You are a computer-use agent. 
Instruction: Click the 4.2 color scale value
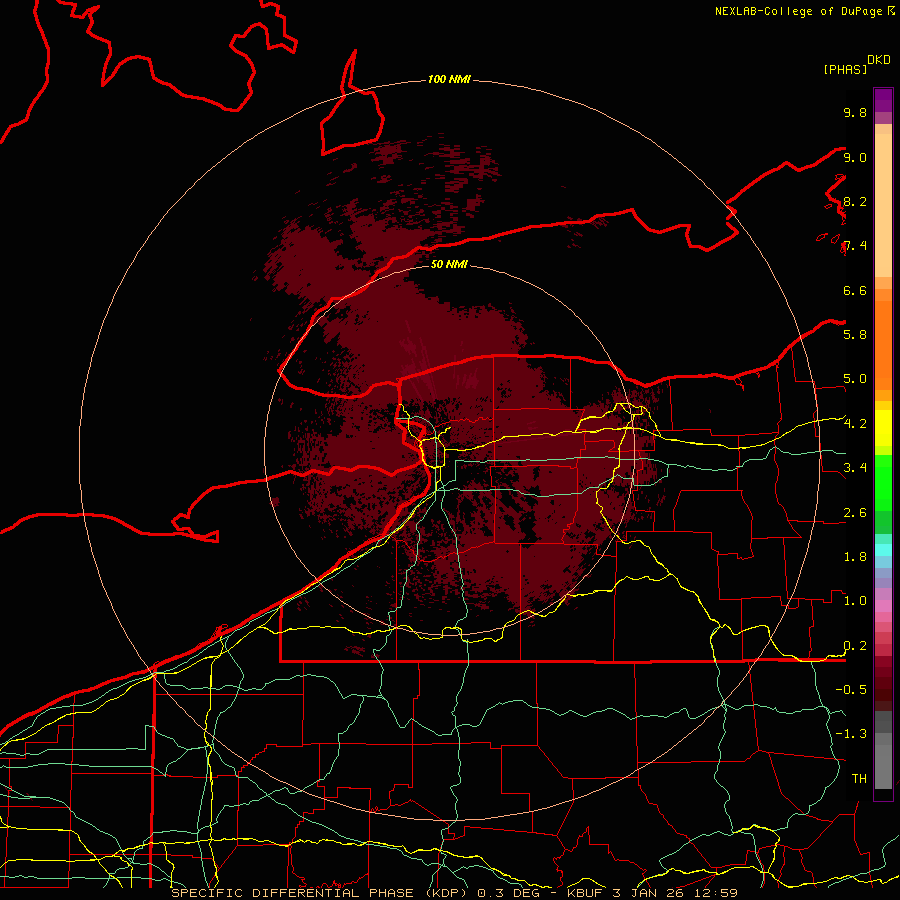(x=855, y=424)
